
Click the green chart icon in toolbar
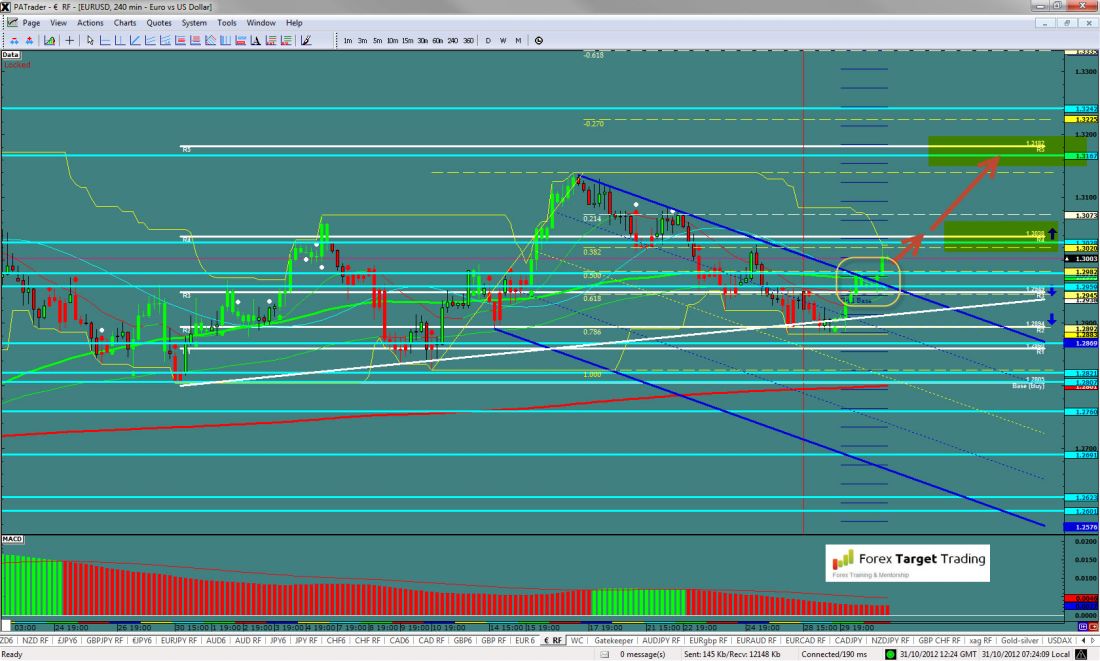point(47,41)
